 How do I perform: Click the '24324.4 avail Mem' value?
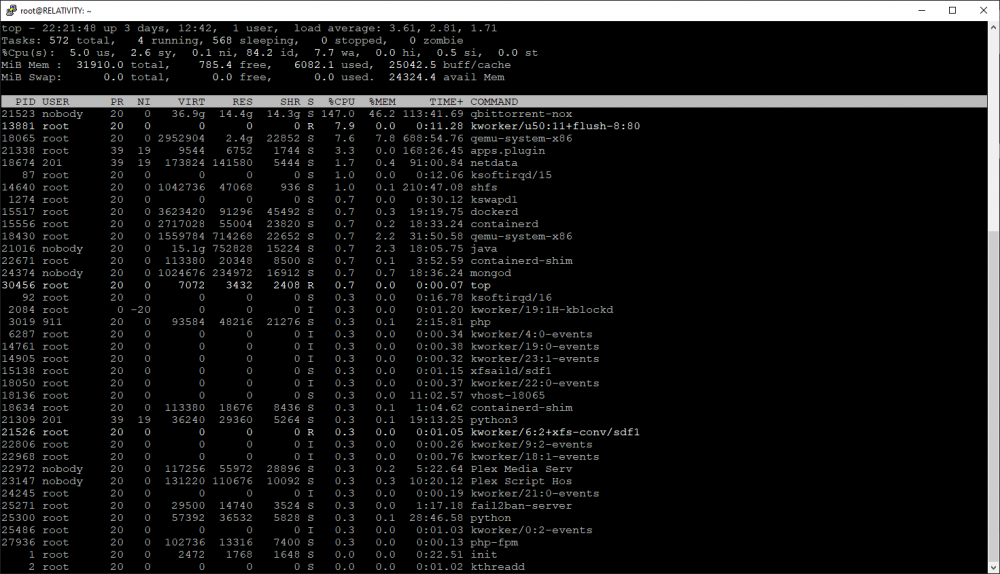pyautogui.click(x=446, y=77)
